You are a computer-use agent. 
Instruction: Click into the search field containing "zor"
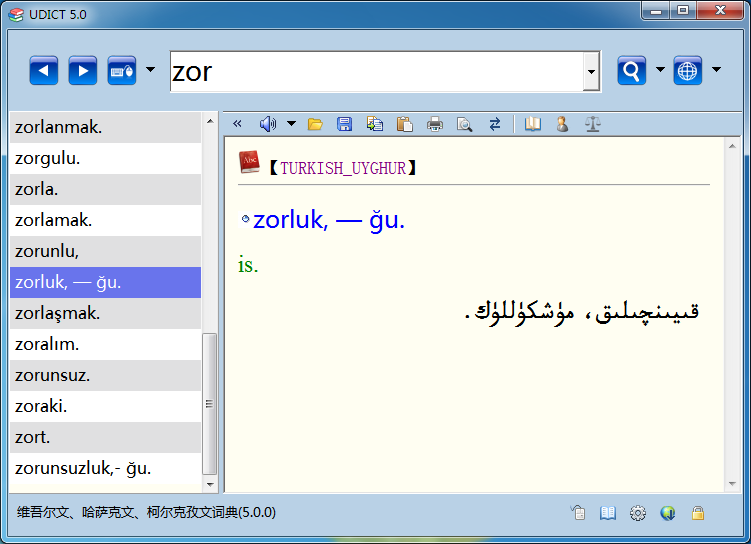(375, 72)
